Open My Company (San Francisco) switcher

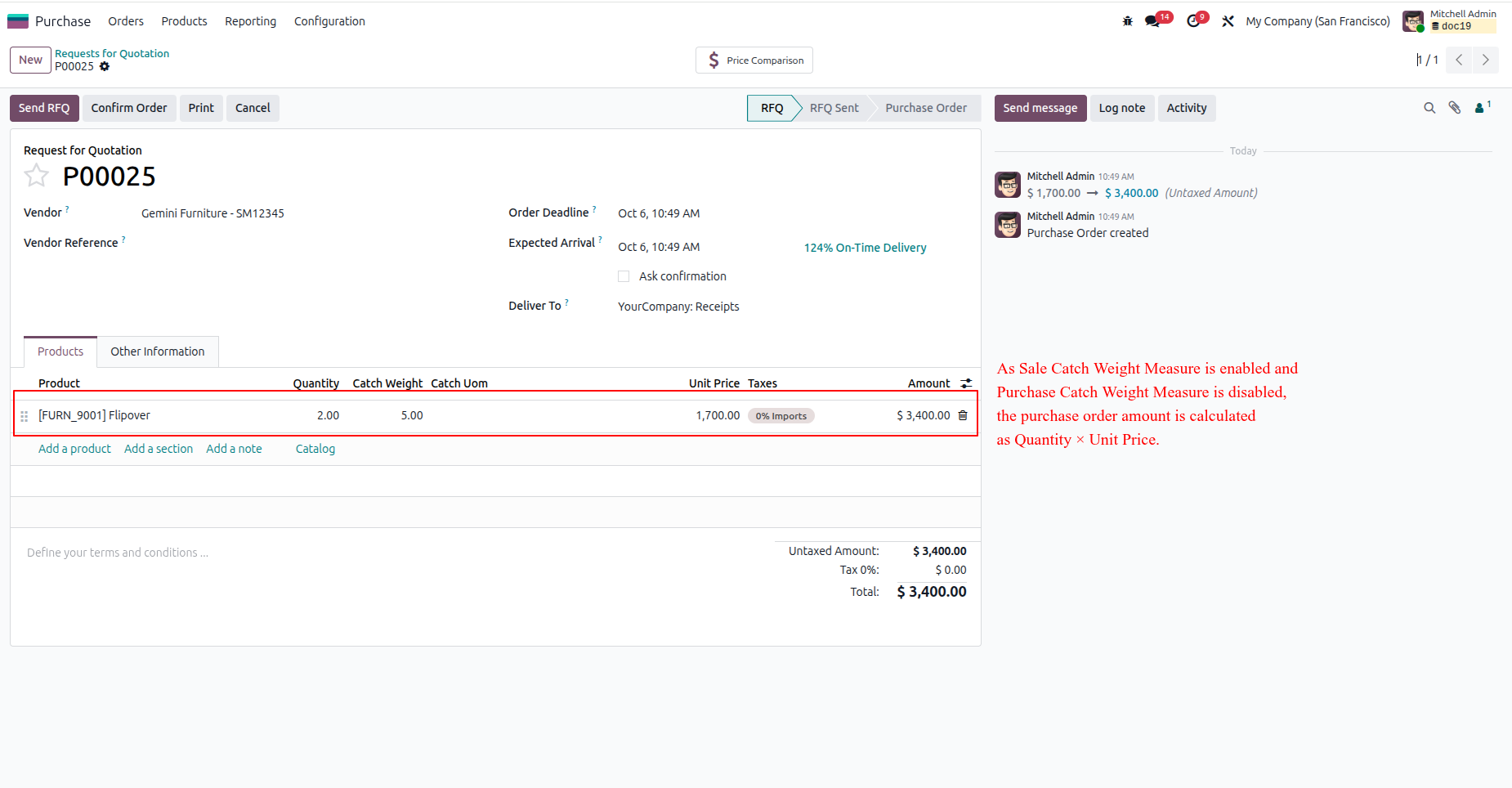(1317, 21)
